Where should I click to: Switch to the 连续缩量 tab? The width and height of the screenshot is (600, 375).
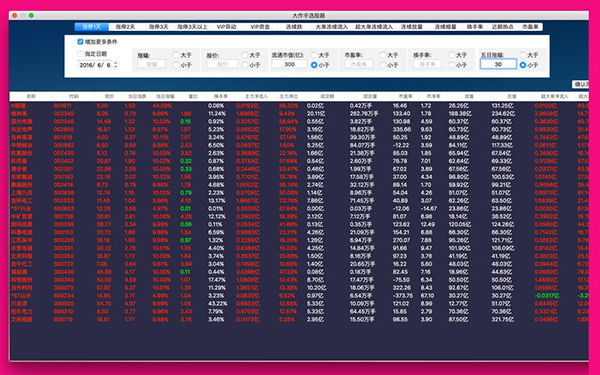click(445, 27)
